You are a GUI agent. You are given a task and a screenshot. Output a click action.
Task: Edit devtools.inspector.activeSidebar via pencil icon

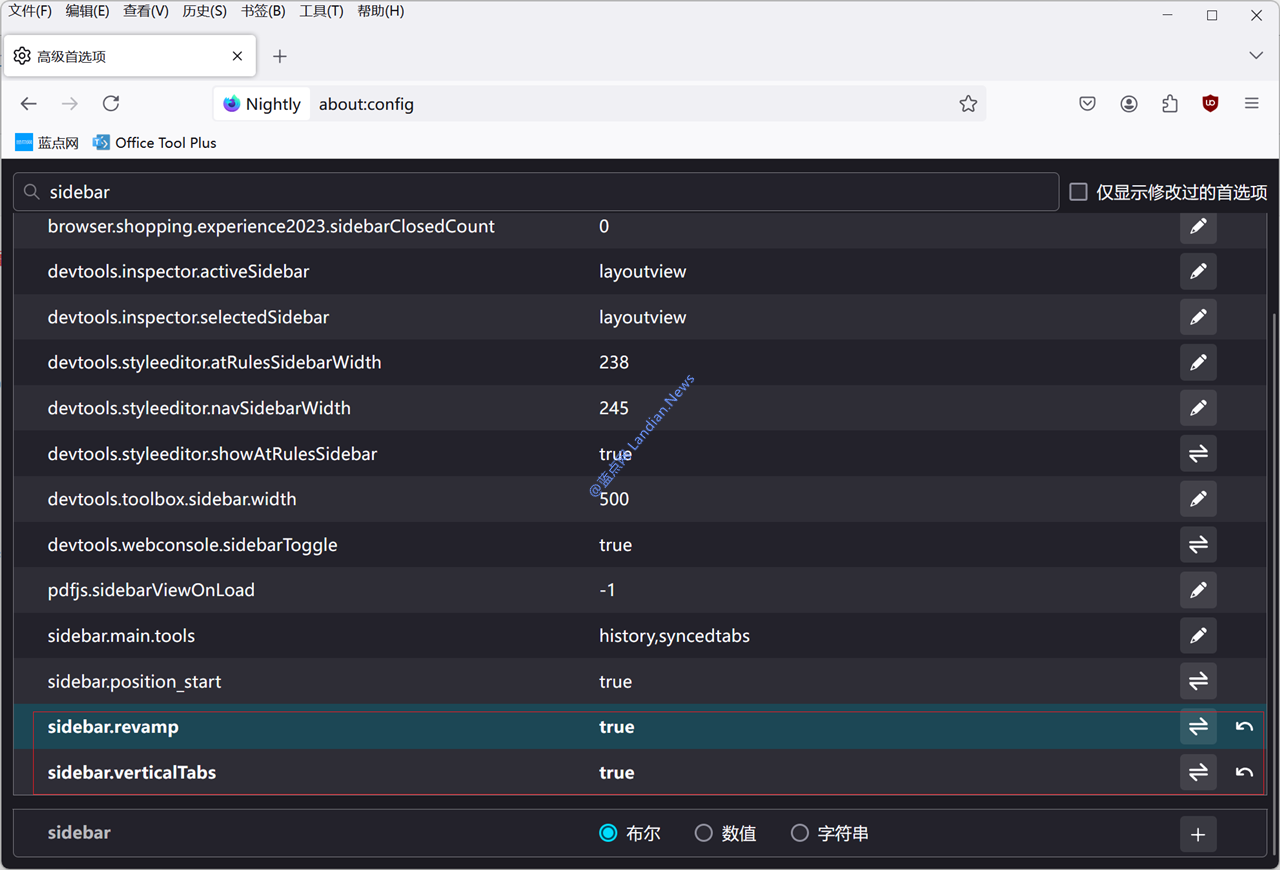(1198, 271)
